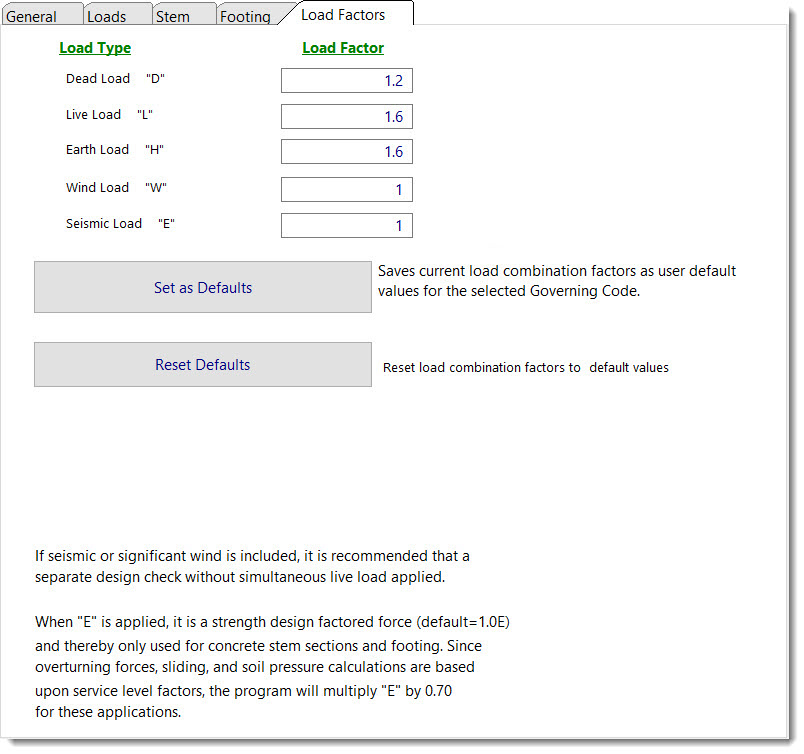The height and width of the screenshot is (754, 804).
Task: Focus the Live Load factor field
Action: pyautogui.click(x=346, y=117)
